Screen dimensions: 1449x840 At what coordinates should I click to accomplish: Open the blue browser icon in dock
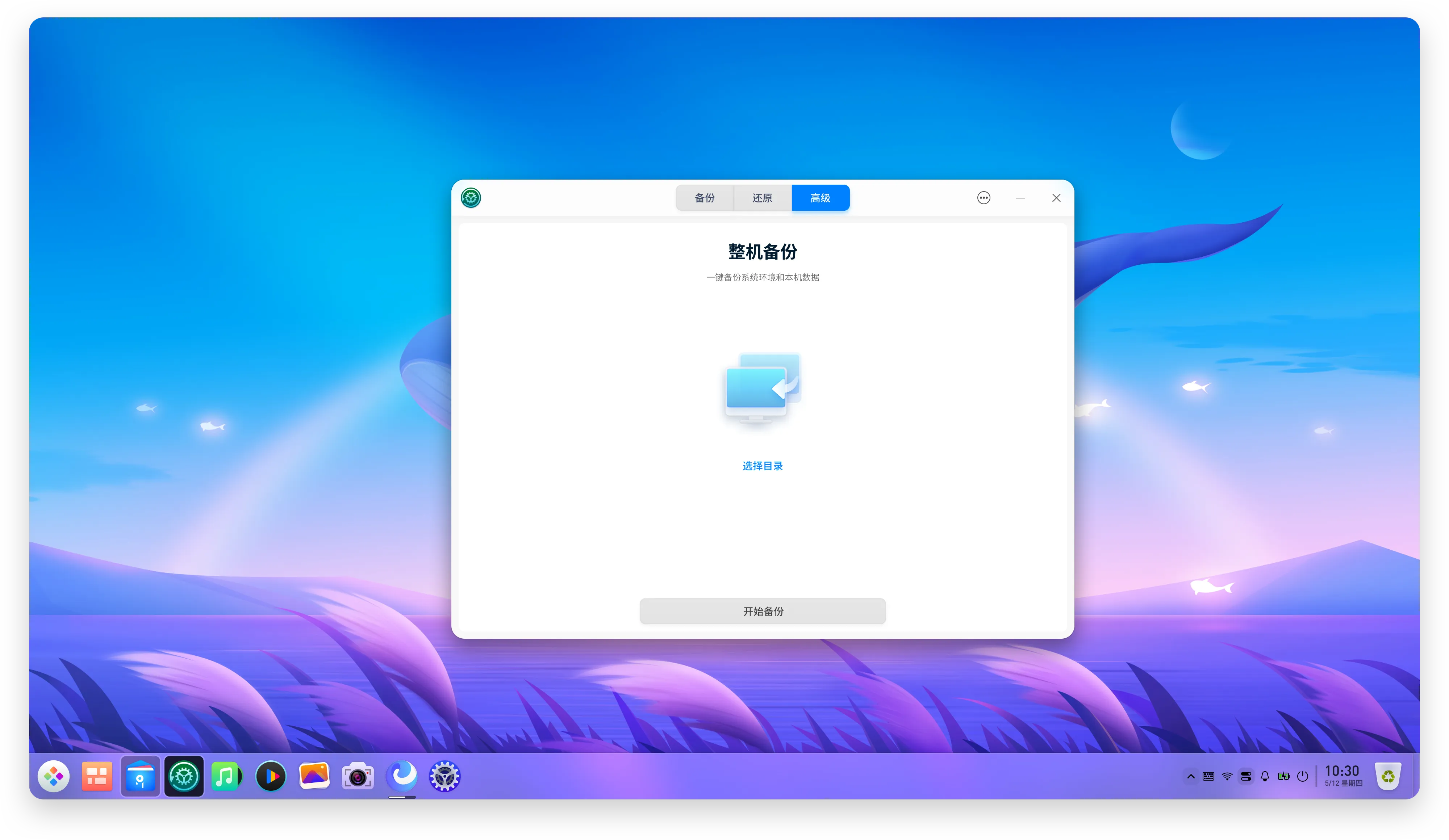401,777
